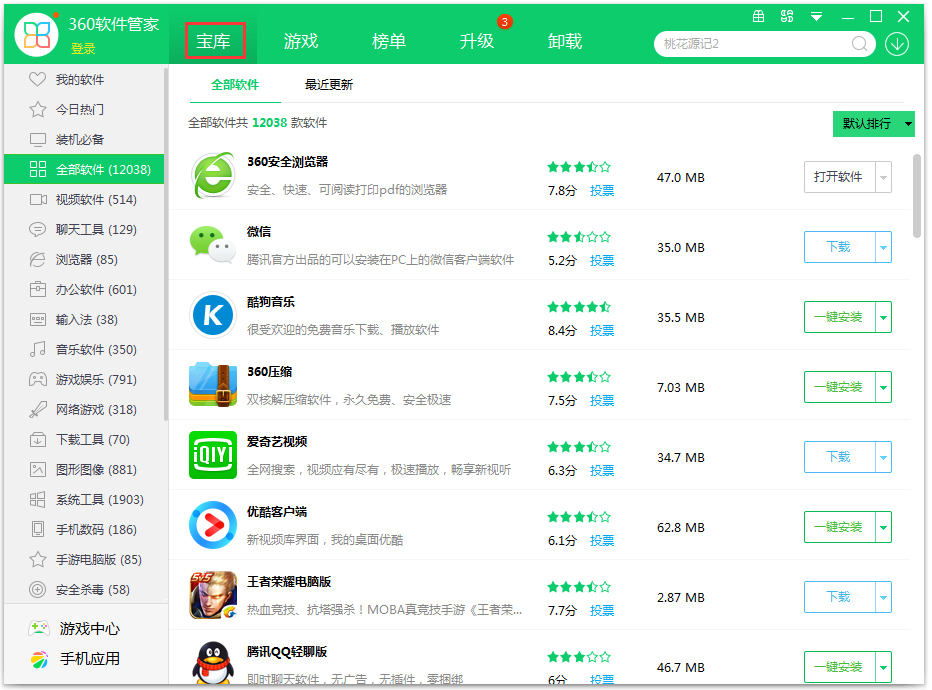
Task: Open 今日热门 in the sidebar
Action: 84,109
